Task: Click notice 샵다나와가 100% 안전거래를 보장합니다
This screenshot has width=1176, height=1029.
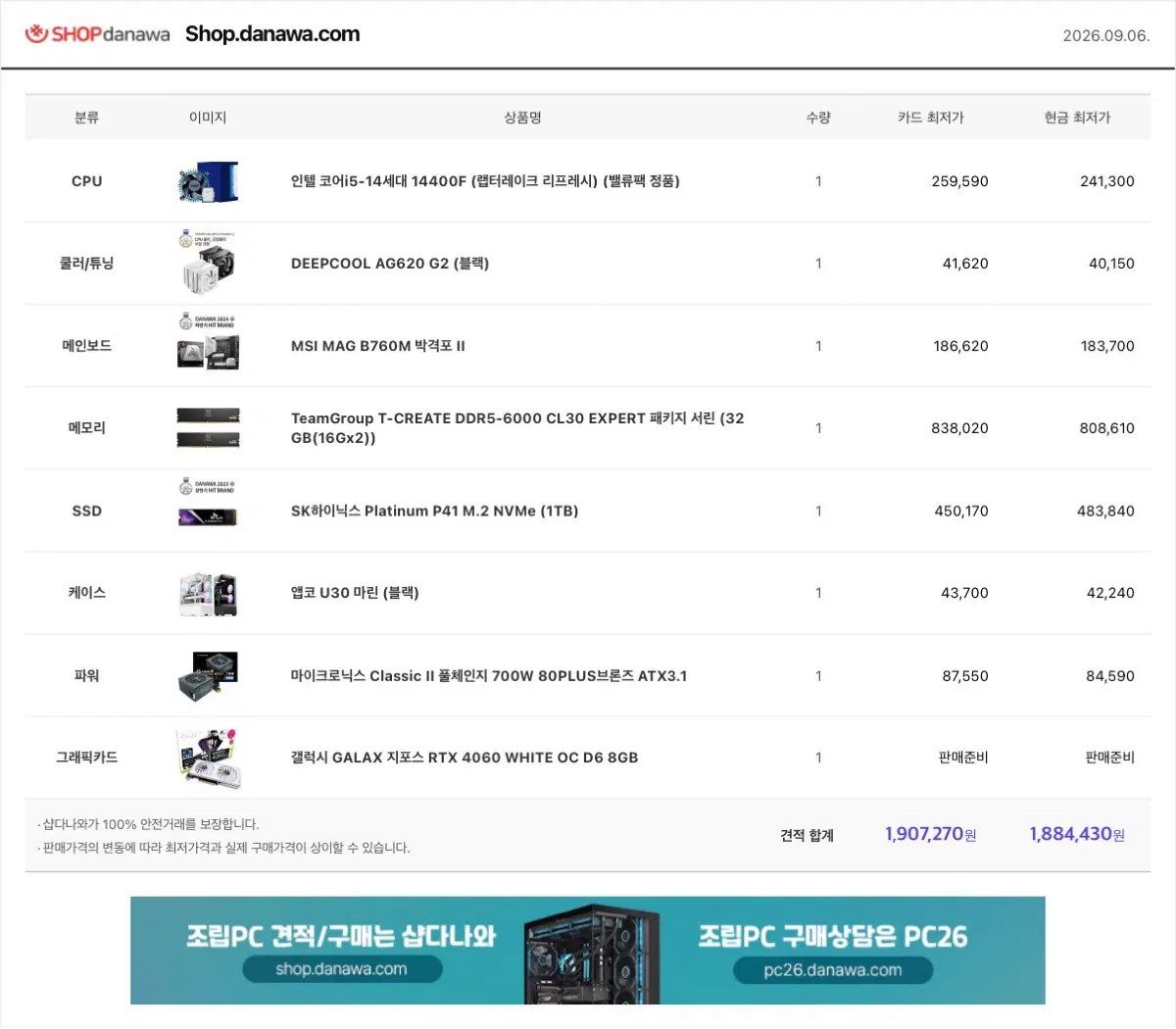Action: tap(150, 824)
